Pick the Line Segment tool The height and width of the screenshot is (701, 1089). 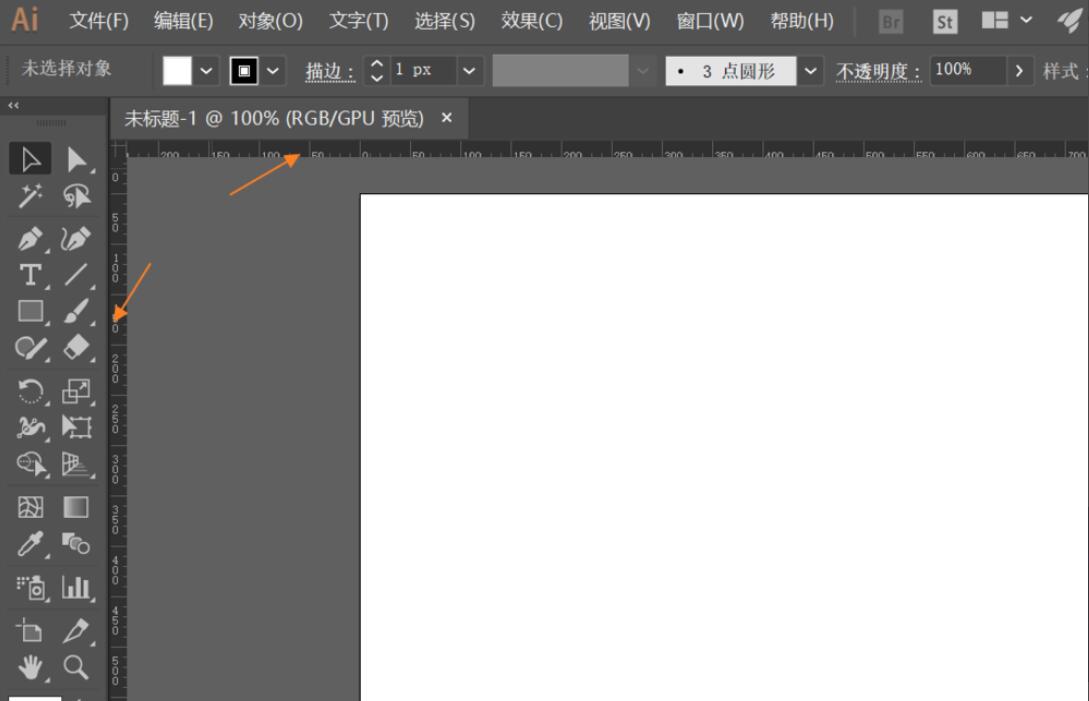coord(76,275)
